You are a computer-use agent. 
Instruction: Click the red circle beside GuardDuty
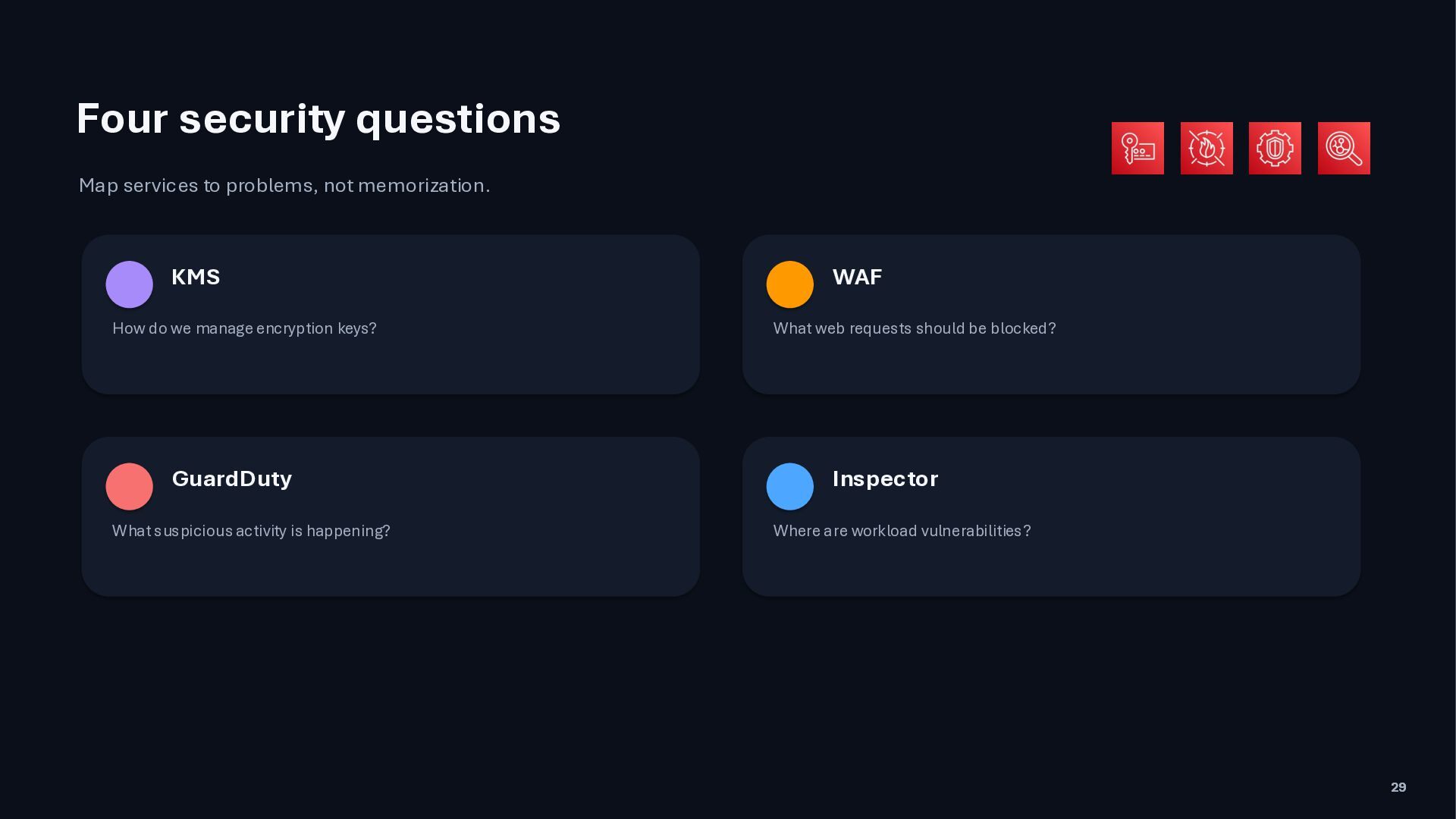(129, 486)
